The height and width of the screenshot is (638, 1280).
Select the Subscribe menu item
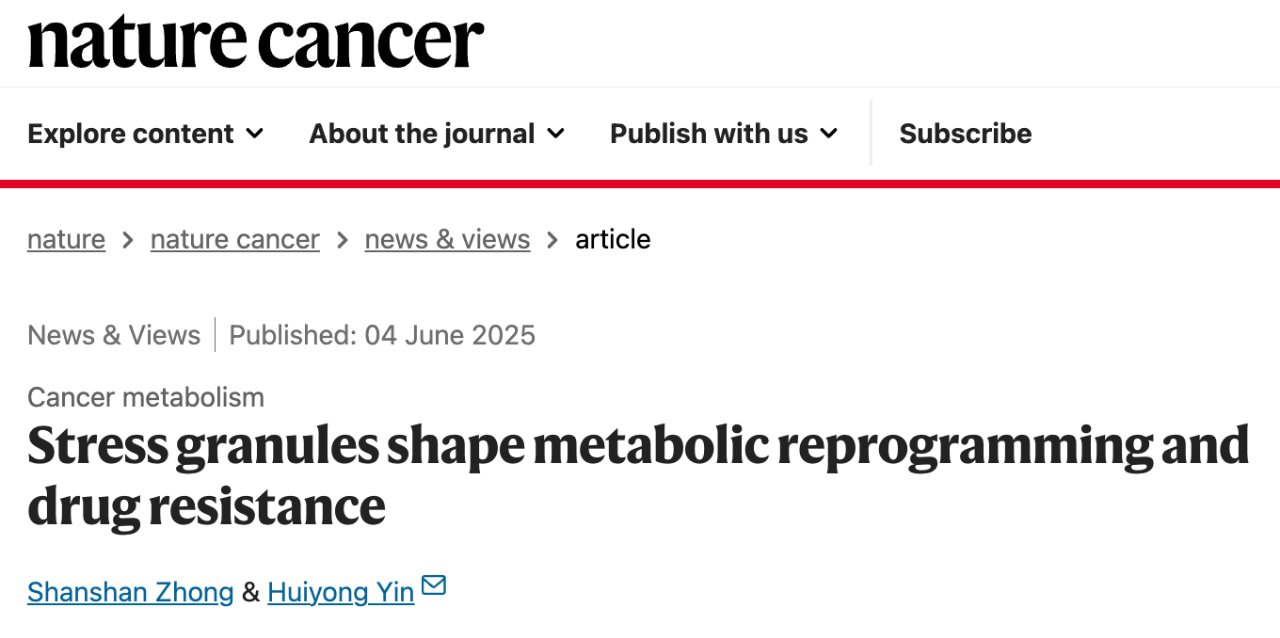pyautogui.click(x=965, y=133)
